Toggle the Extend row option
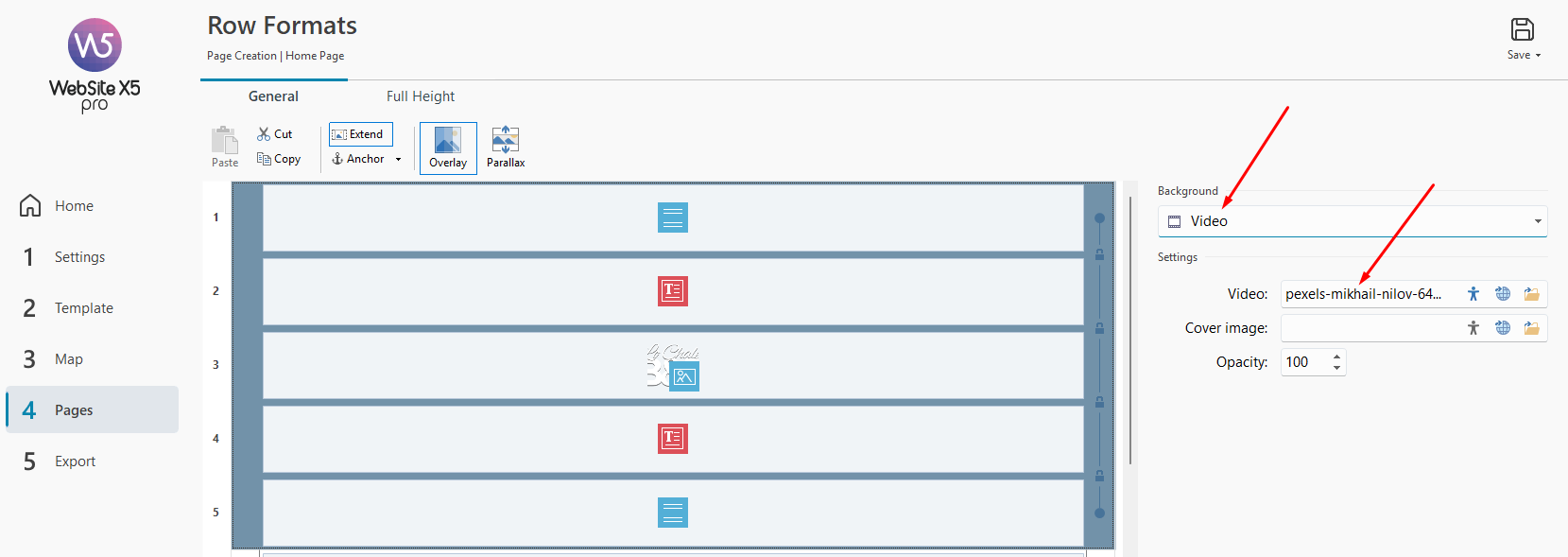The image size is (1568, 557). (x=361, y=134)
